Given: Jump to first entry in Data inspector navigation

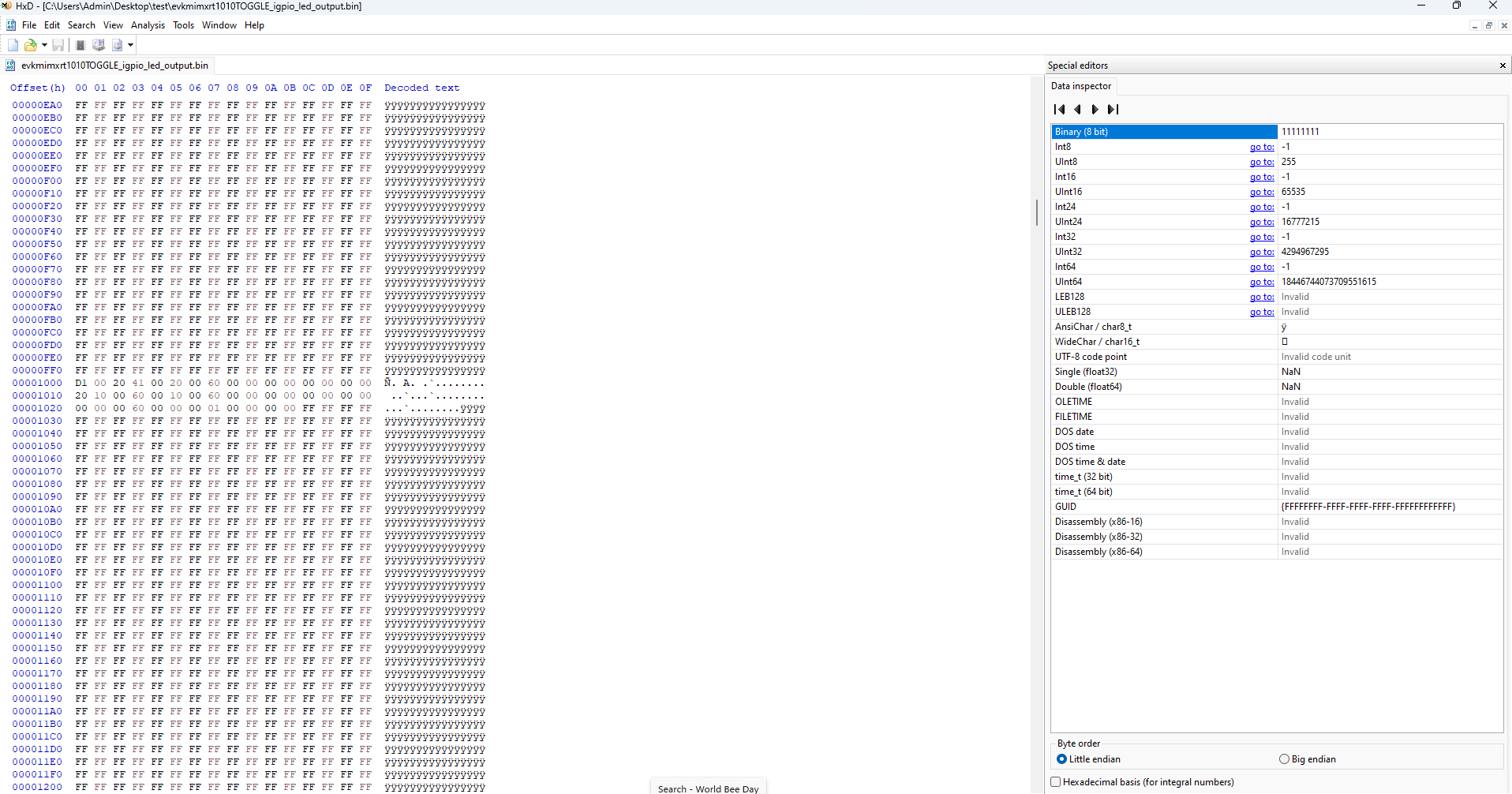Looking at the screenshot, I should point(1058,109).
